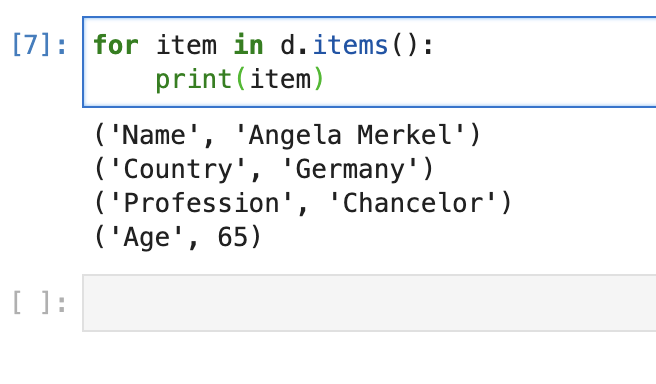Click the 'Country' key in output
Viewport: 656px width, 384px height.
pos(178,169)
